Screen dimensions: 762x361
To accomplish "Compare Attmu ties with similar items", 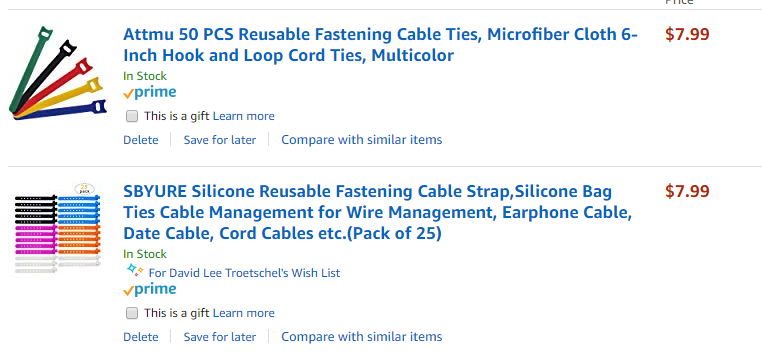I will (362, 140).
